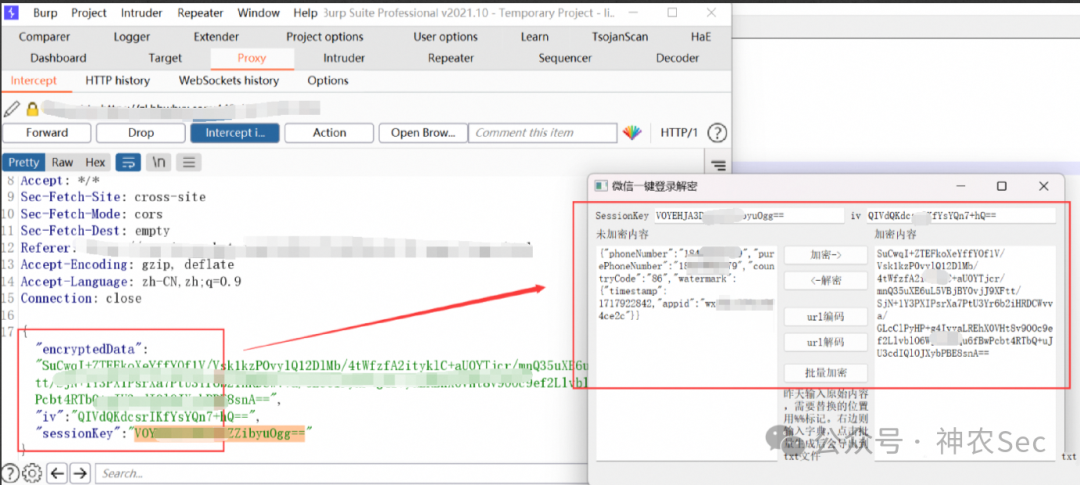
Task: Click the Open Browser button
Action: click(x=423, y=133)
